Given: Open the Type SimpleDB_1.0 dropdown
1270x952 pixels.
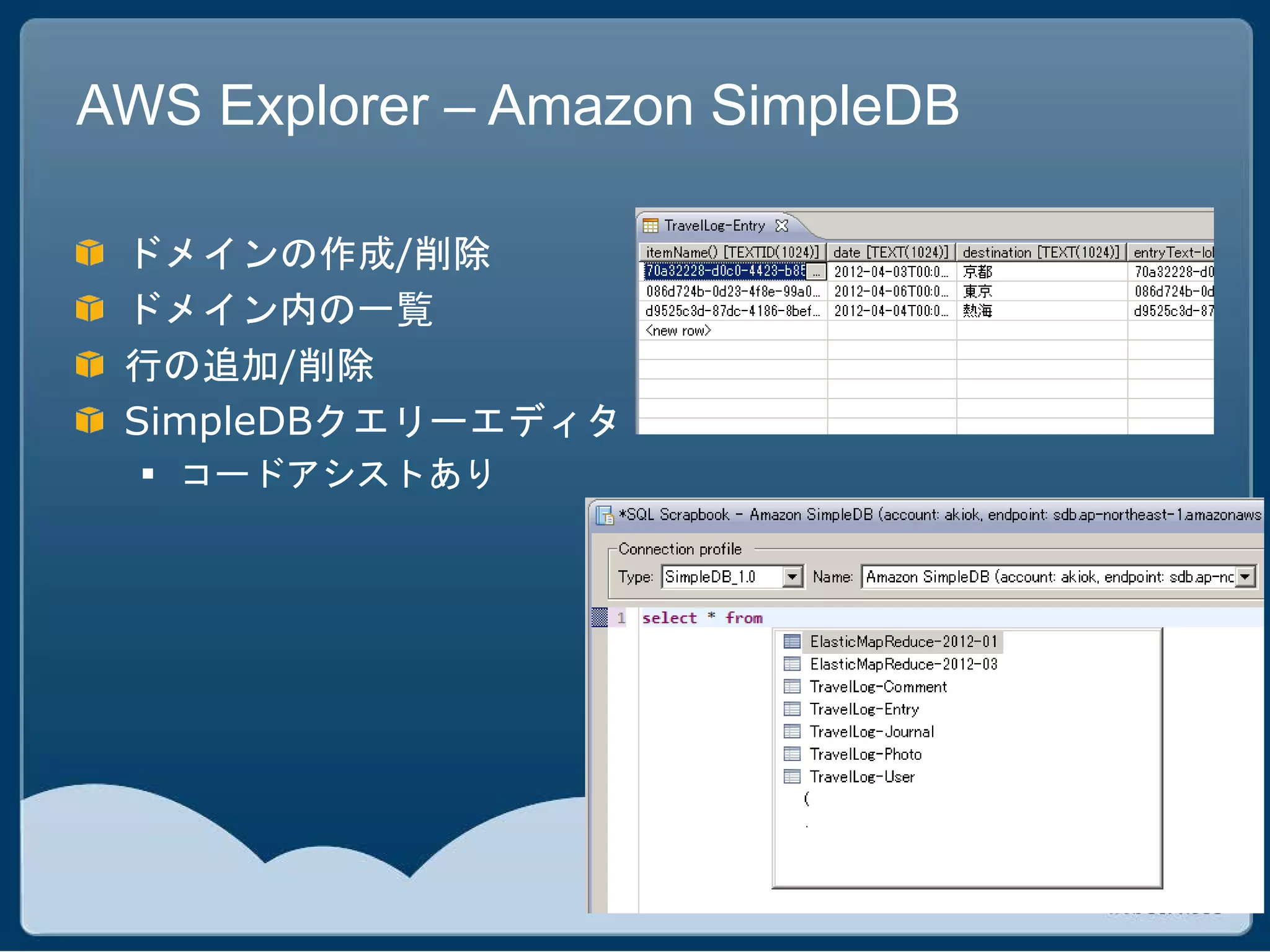Looking at the screenshot, I should pos(792,577).
